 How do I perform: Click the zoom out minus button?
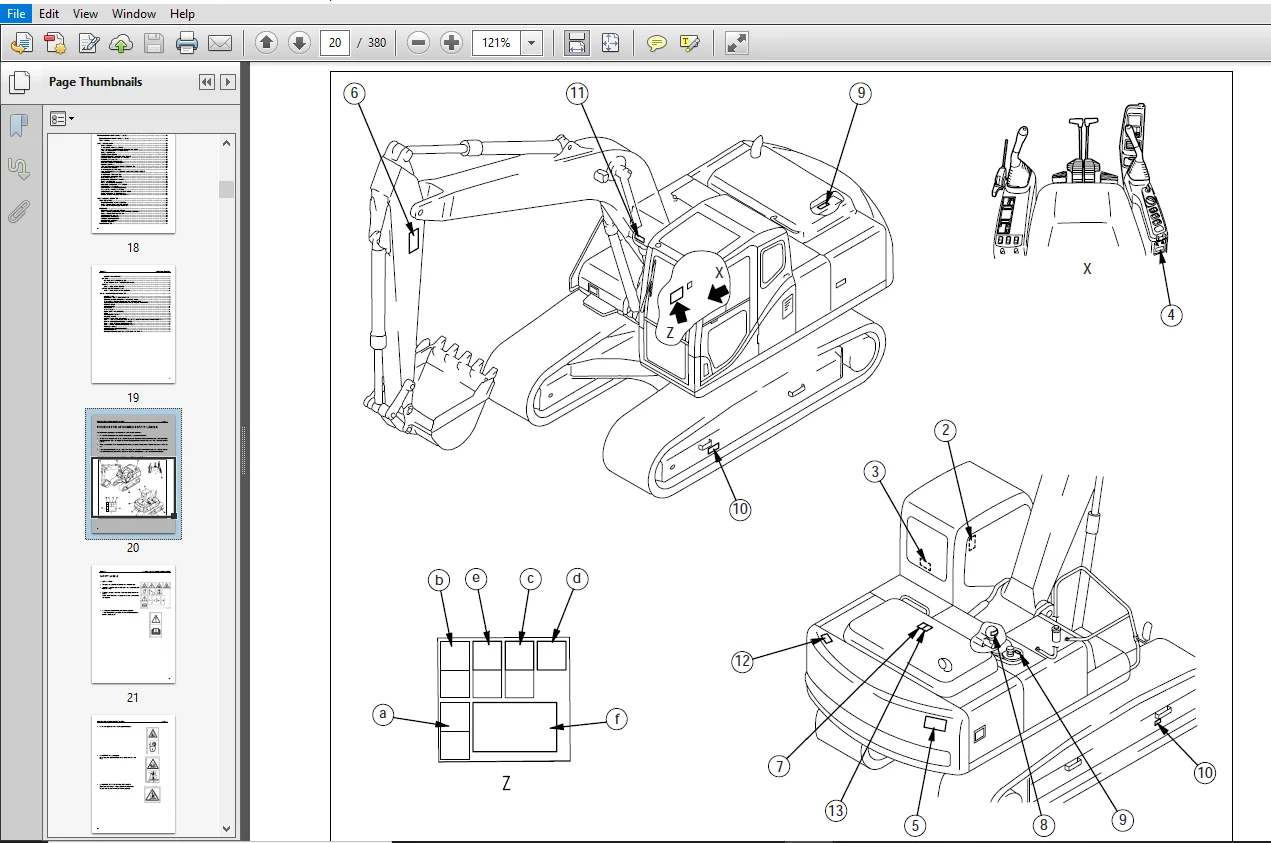click(419, 43)
